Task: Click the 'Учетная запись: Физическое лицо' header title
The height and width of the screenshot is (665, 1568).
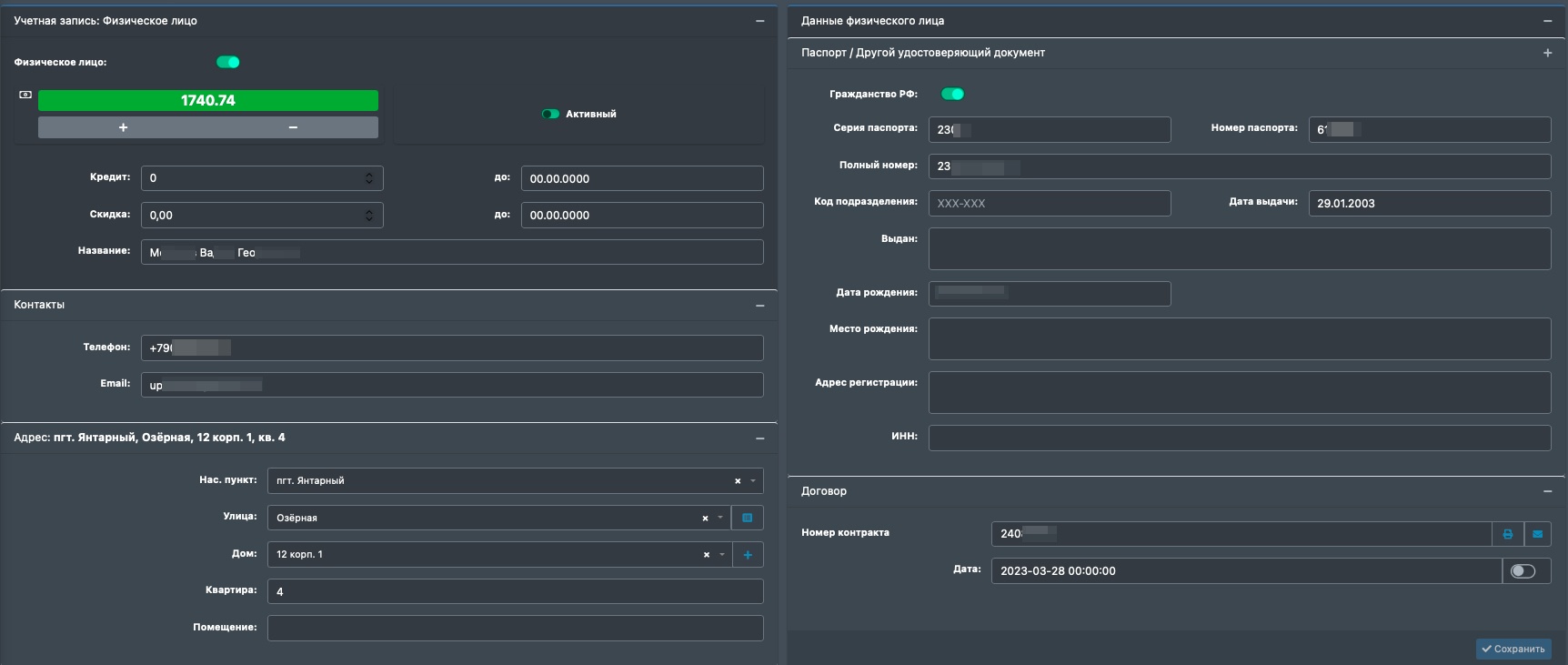Action: click(106, 21)
